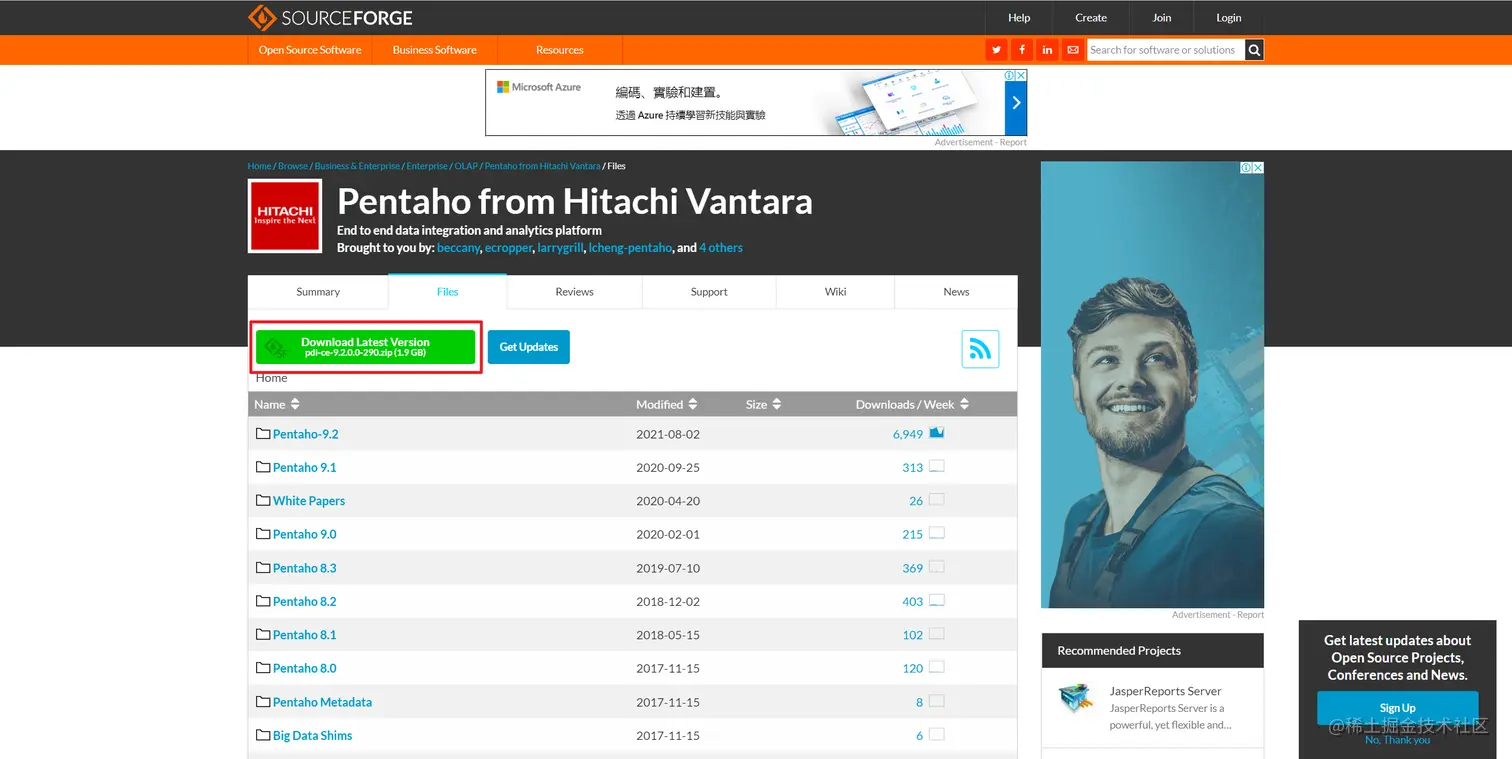Click the Join link in header
This screenshot has height=759, width=1512.
point(1161,18)
